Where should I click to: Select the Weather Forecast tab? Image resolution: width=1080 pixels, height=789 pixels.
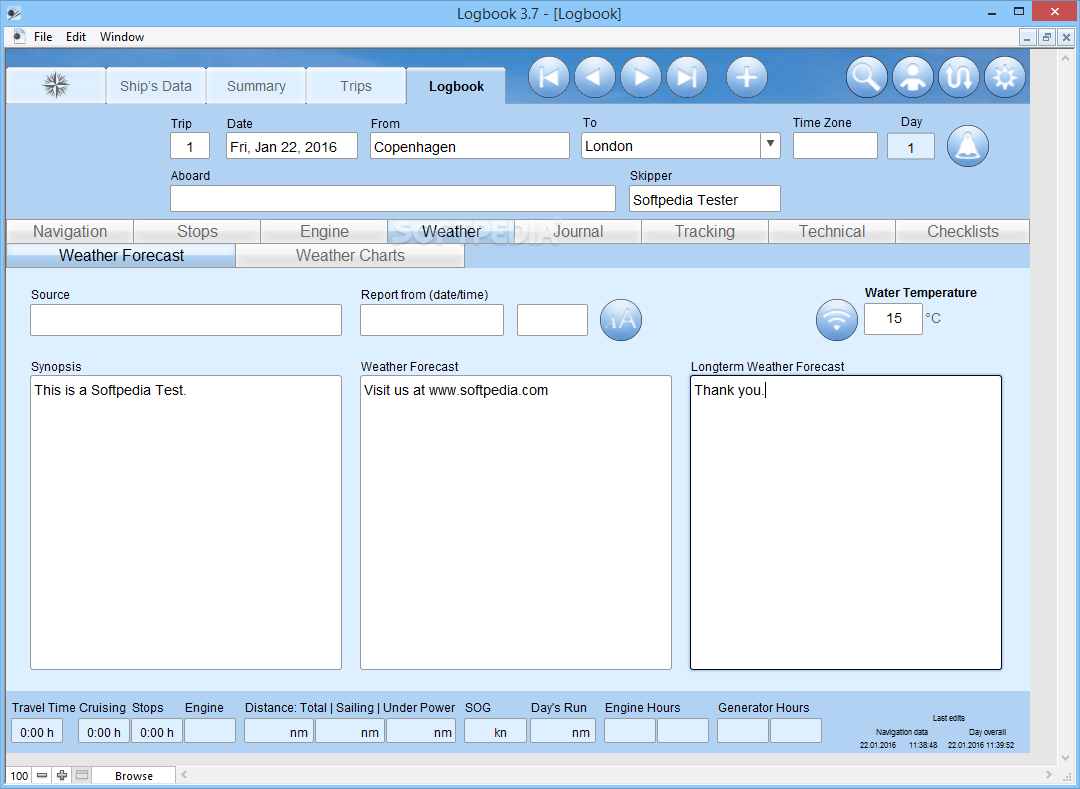pos(121,255)
